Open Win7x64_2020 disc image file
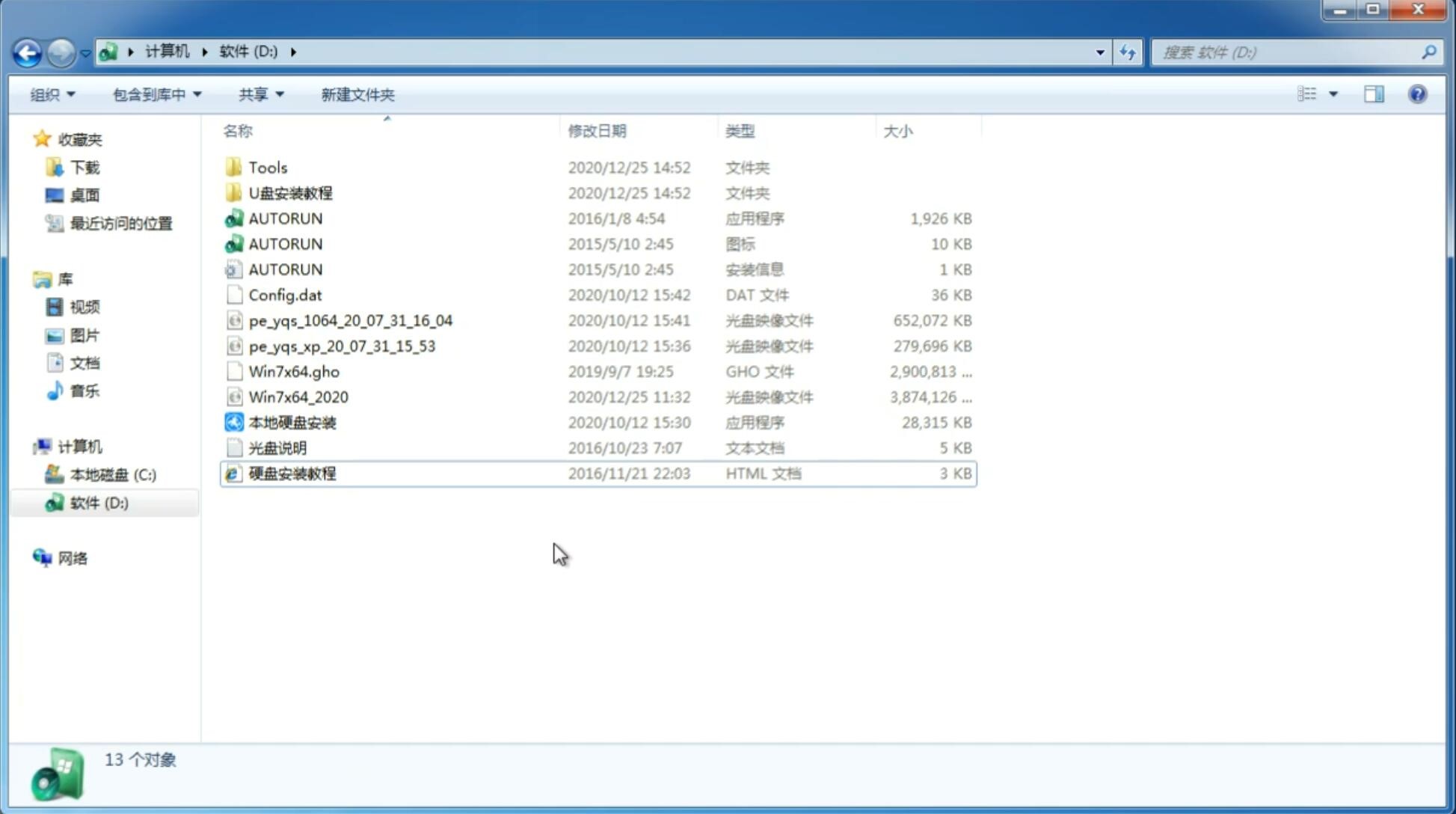This screenshot has height=814, width=1456. (299, 396)
